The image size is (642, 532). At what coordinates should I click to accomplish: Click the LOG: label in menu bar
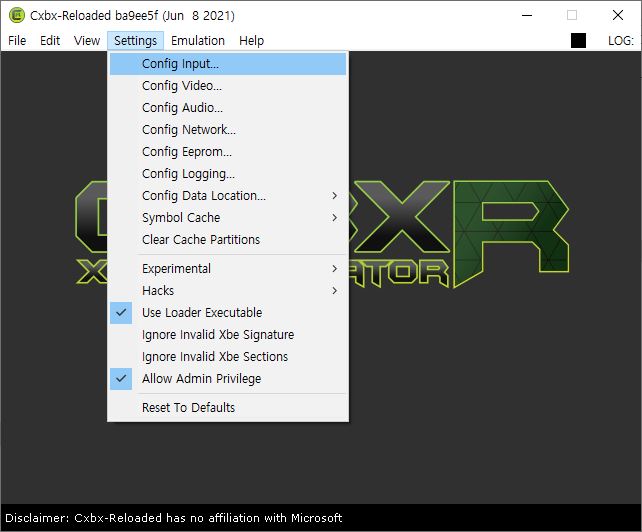click(x=621, y=41)
